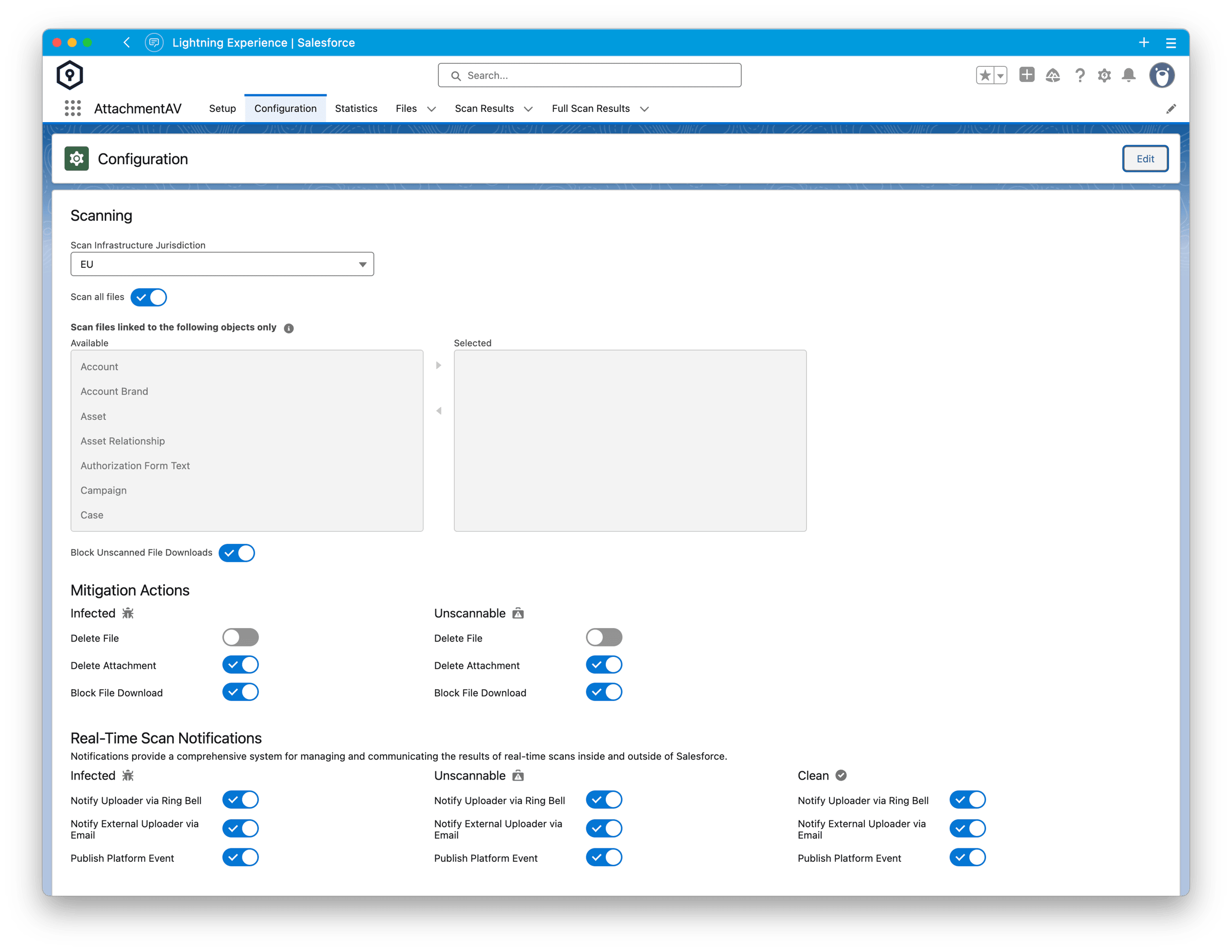Open the user profile avatar
The image size is (1232, 952).
(x=1162, y=75)
